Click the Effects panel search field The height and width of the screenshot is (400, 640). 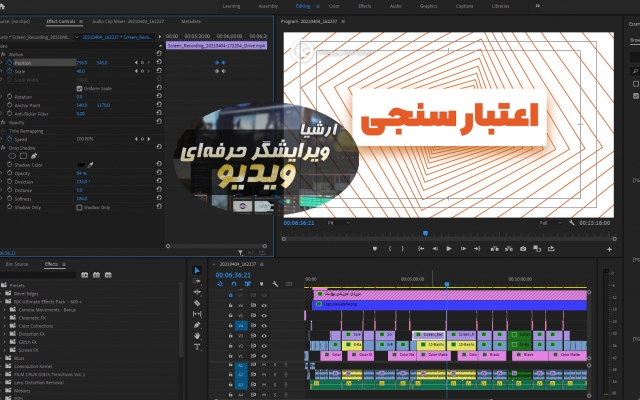click(38, 275)
